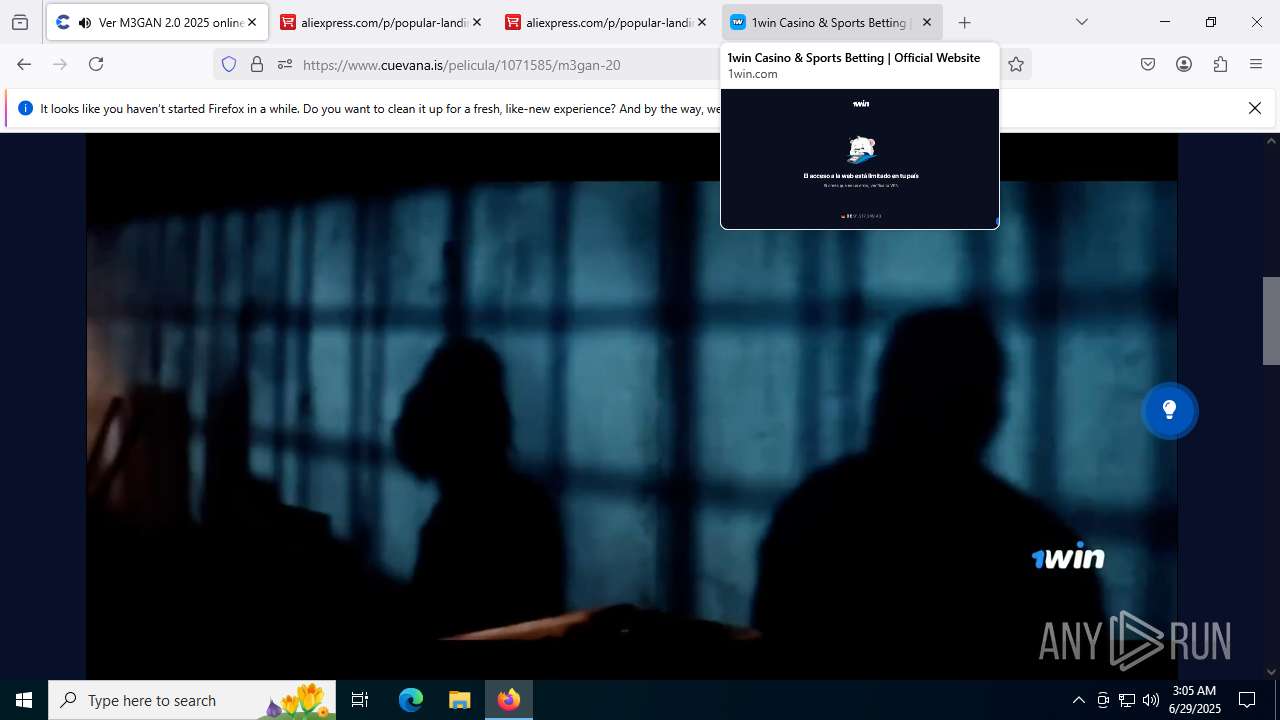Switch to the first AliExpress tab
1280x720 pixels.
tap(381, 22)
